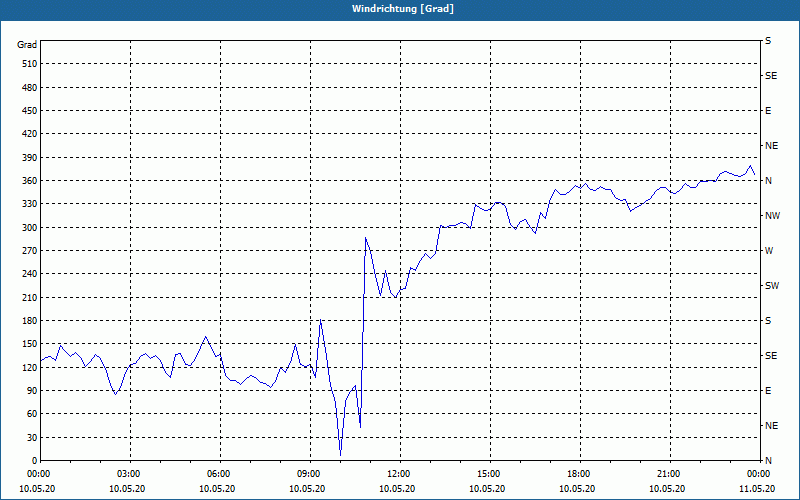Pick 'NE' compass label between 60 and 30
The width and height of the screenshot is (800, 500).
click(x=771, y=426)
